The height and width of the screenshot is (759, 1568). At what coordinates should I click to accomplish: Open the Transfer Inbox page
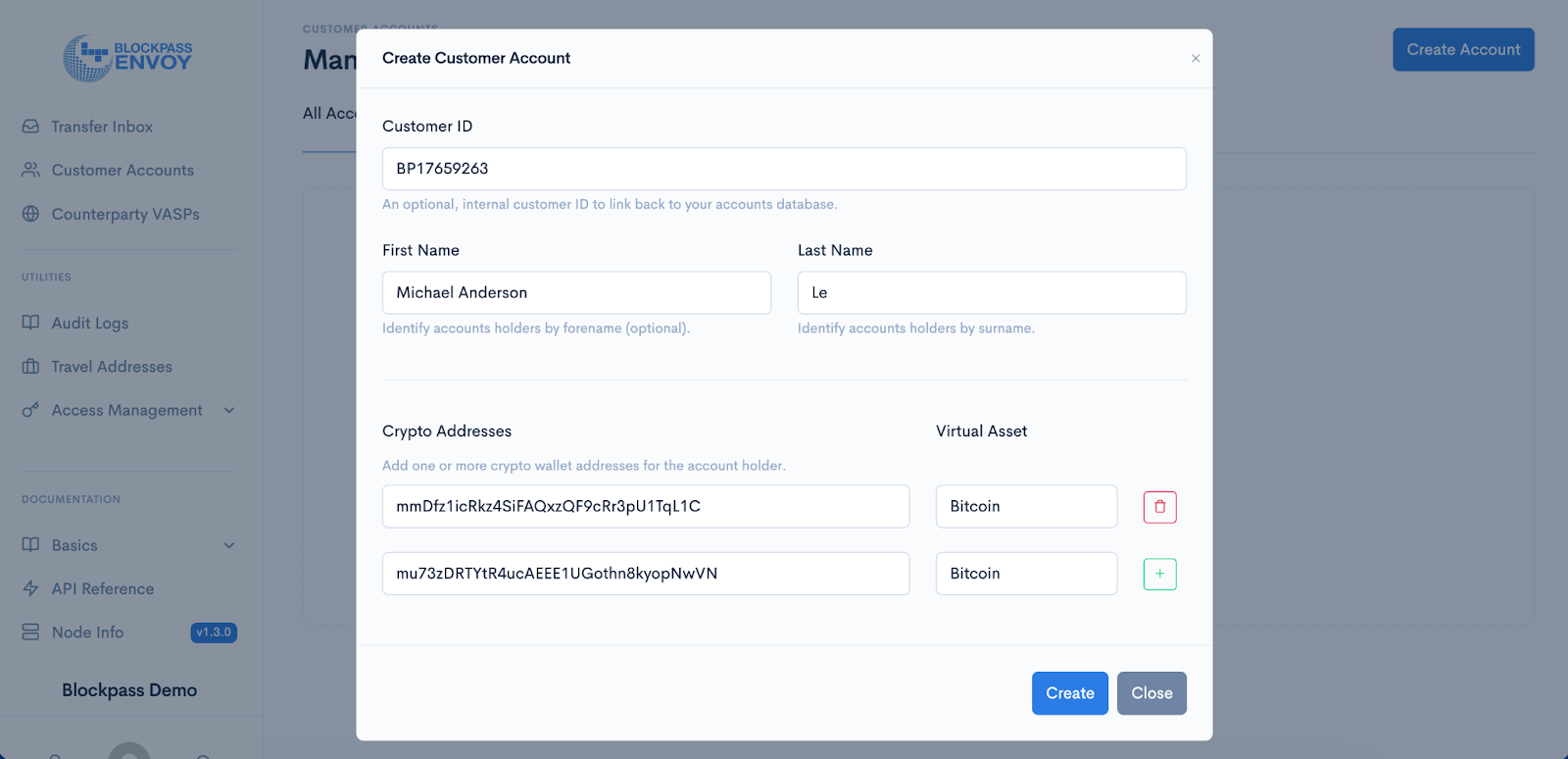pos(102,126)
